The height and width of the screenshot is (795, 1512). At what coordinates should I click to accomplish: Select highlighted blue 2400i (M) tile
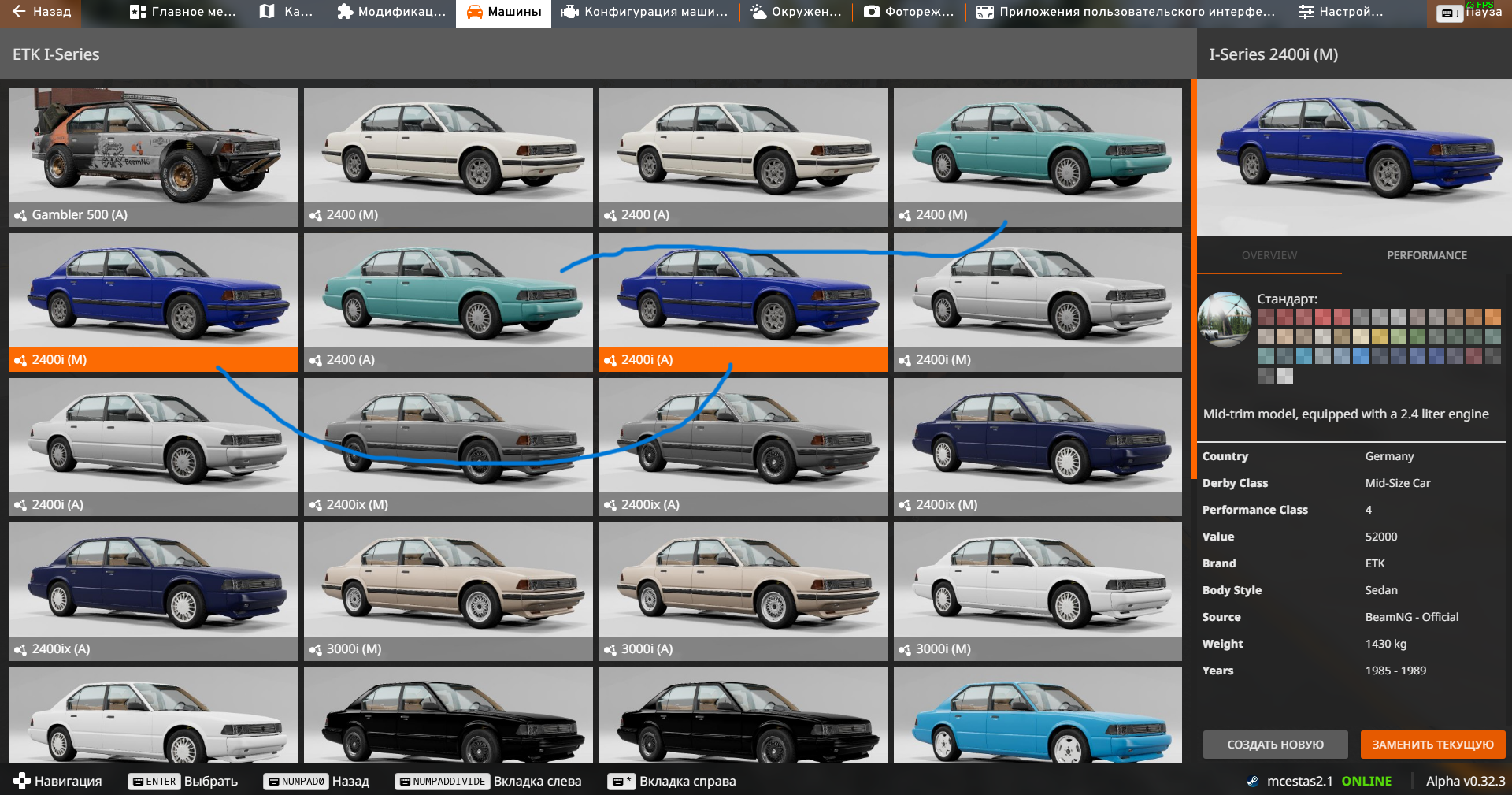(x=154, y=303)
